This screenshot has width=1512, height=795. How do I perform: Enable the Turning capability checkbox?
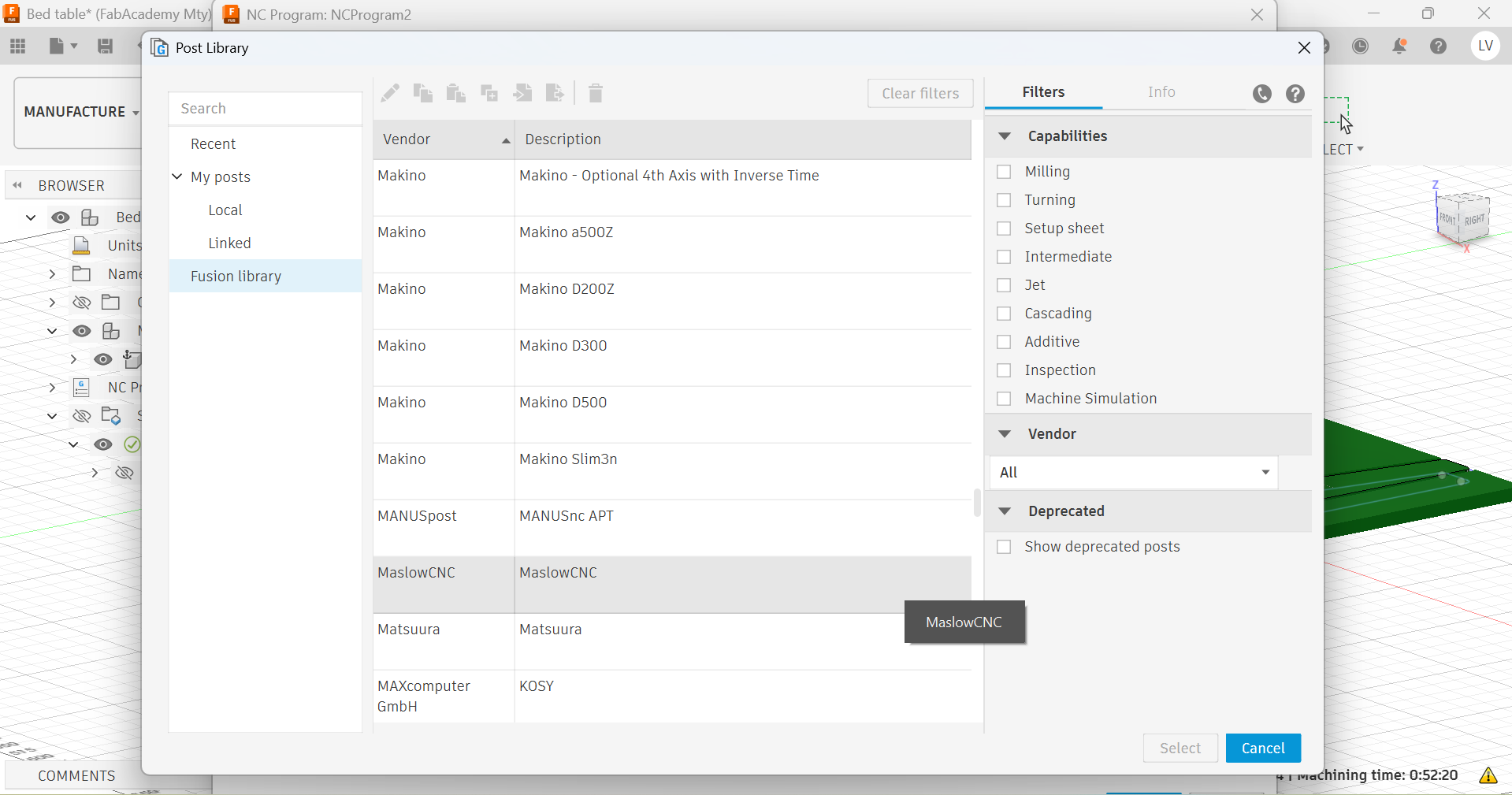pyautogui.click(x=1004, y=200)
